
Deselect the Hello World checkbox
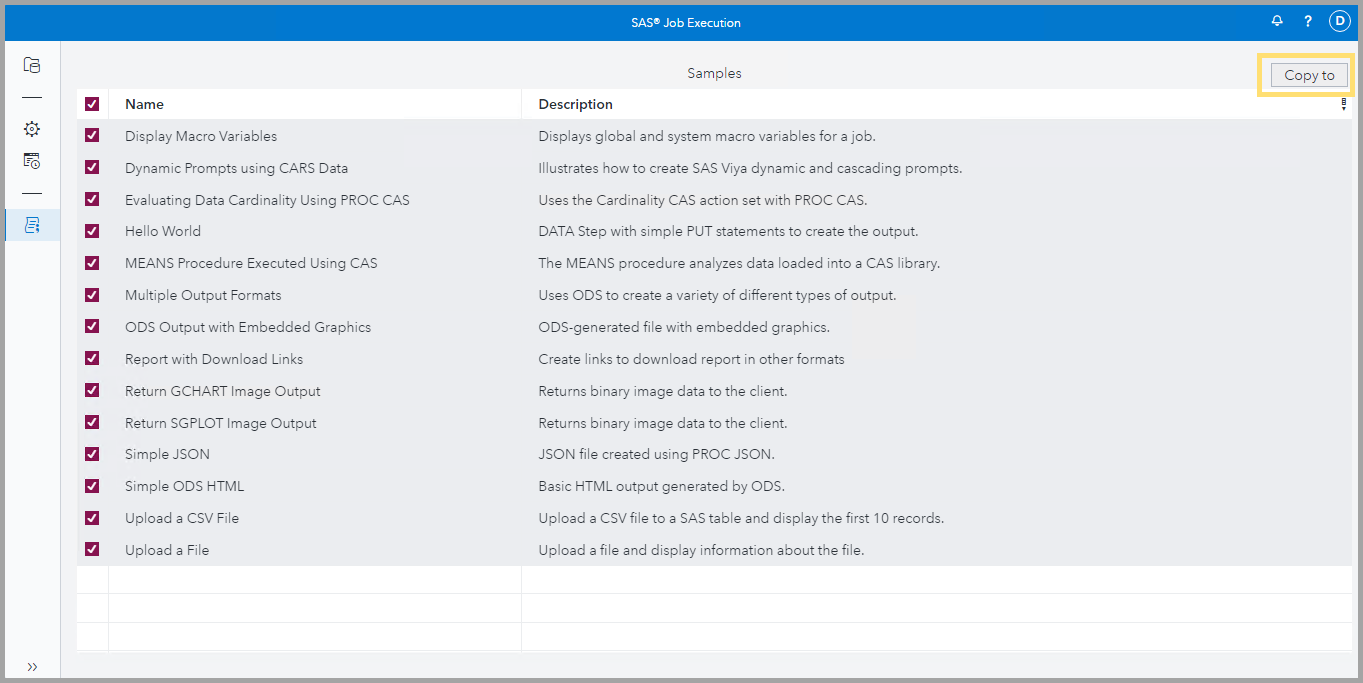(x=91, y=230)
